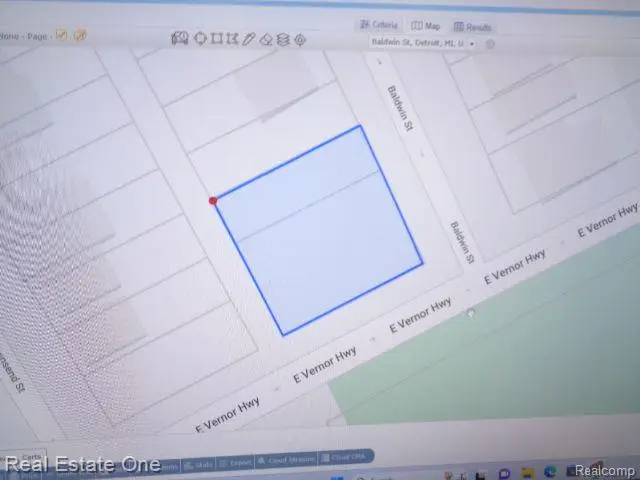The height and width of the screenshot is (480, 640).
Task: Select the blue highlighted parcel
Action: (x=319, y=231)
